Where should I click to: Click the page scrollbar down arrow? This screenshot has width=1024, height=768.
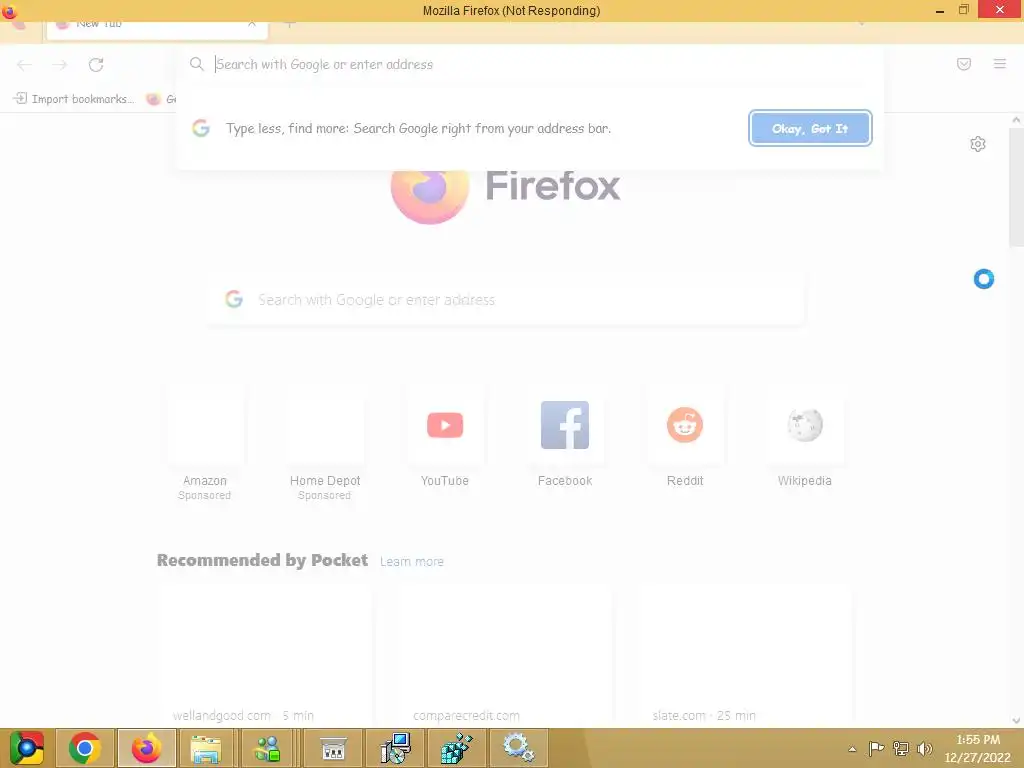click(1016, 721)
